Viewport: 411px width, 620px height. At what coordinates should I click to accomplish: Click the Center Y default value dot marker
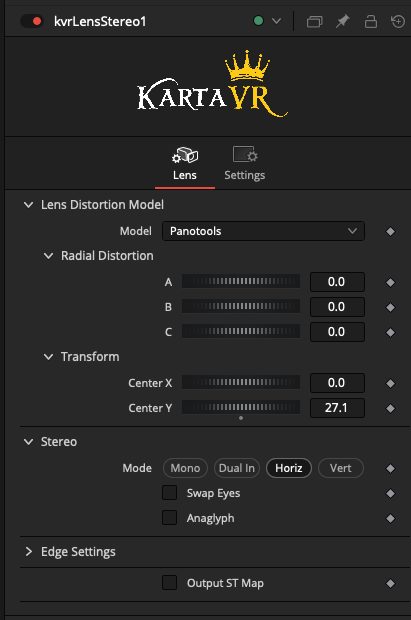tap(241, 418)
